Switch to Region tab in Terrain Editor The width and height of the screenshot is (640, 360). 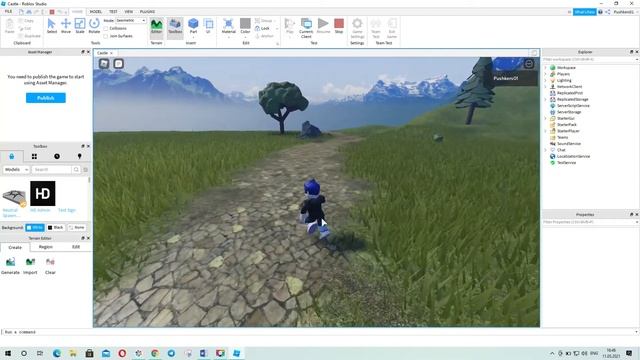point(46,247)
